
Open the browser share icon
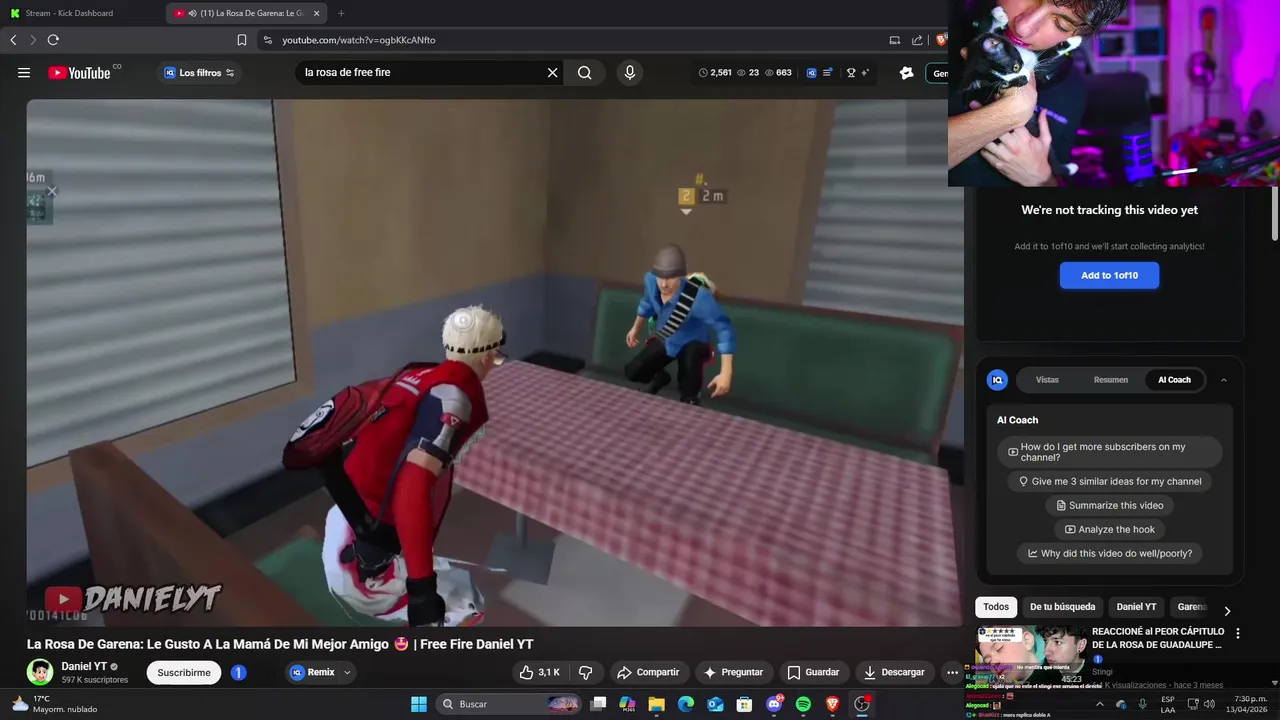click(917, 40)
